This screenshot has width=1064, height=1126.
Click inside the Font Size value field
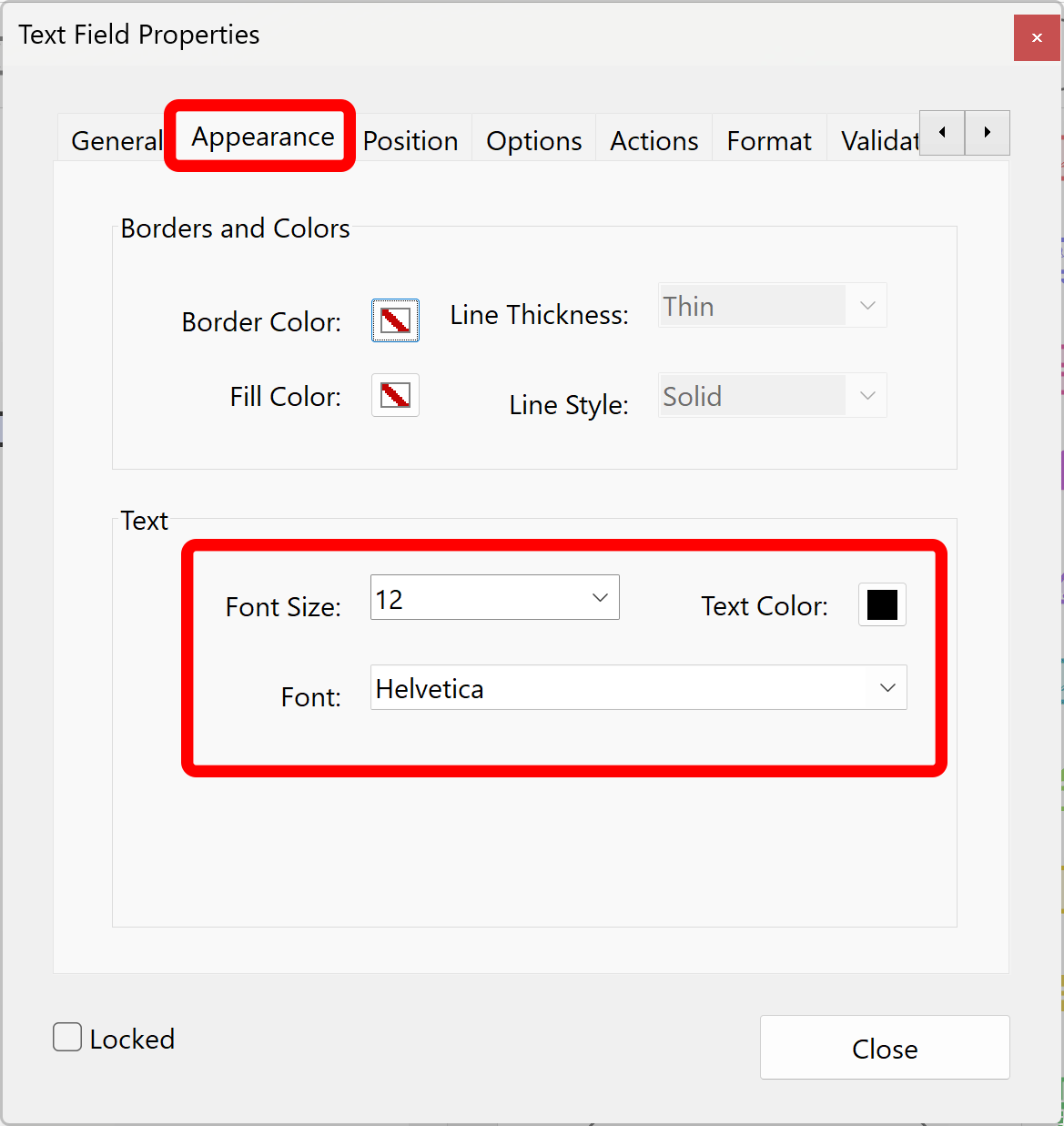[455, 597]
